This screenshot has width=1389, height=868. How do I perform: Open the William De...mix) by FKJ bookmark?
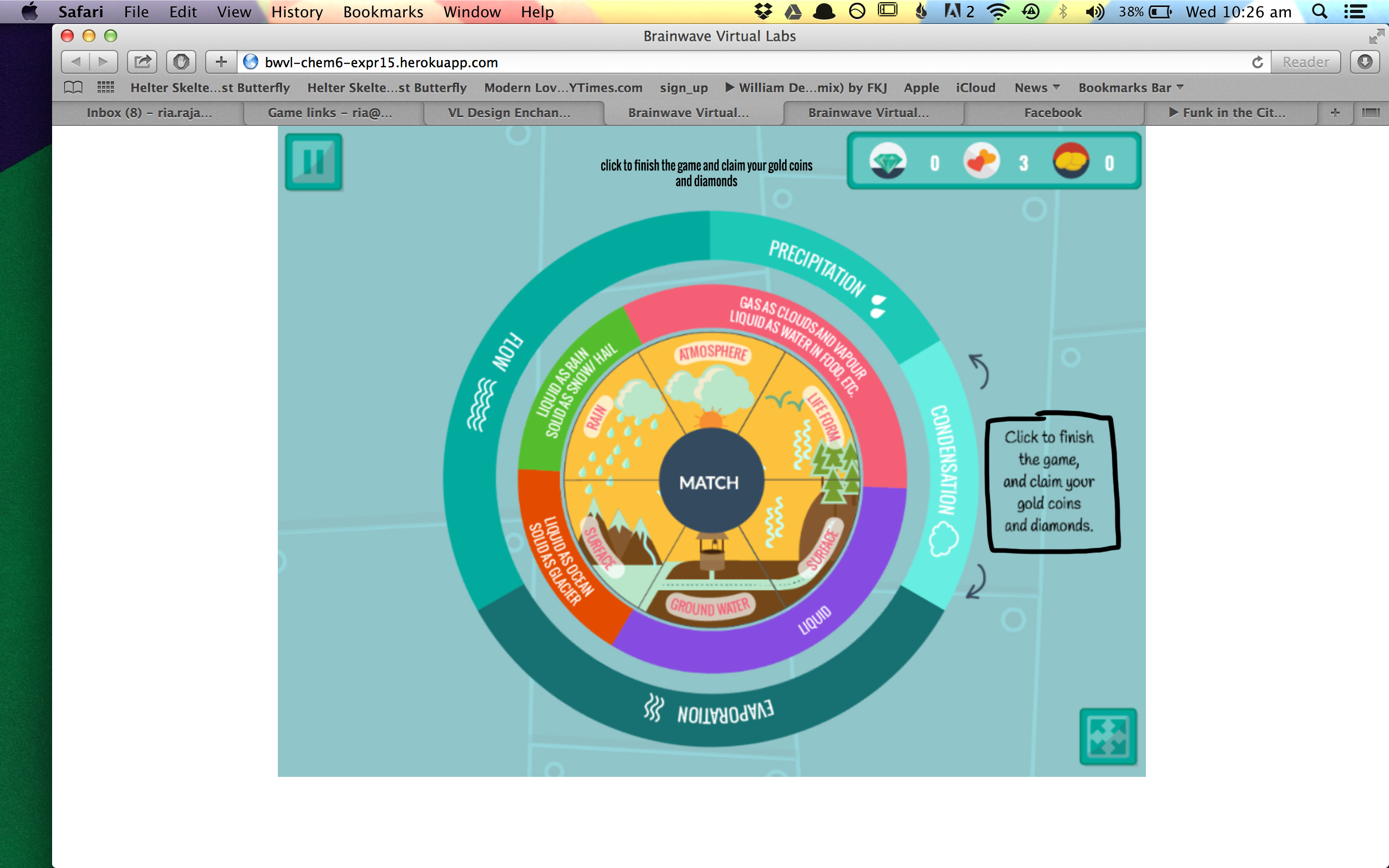click(x=806, y=88)
